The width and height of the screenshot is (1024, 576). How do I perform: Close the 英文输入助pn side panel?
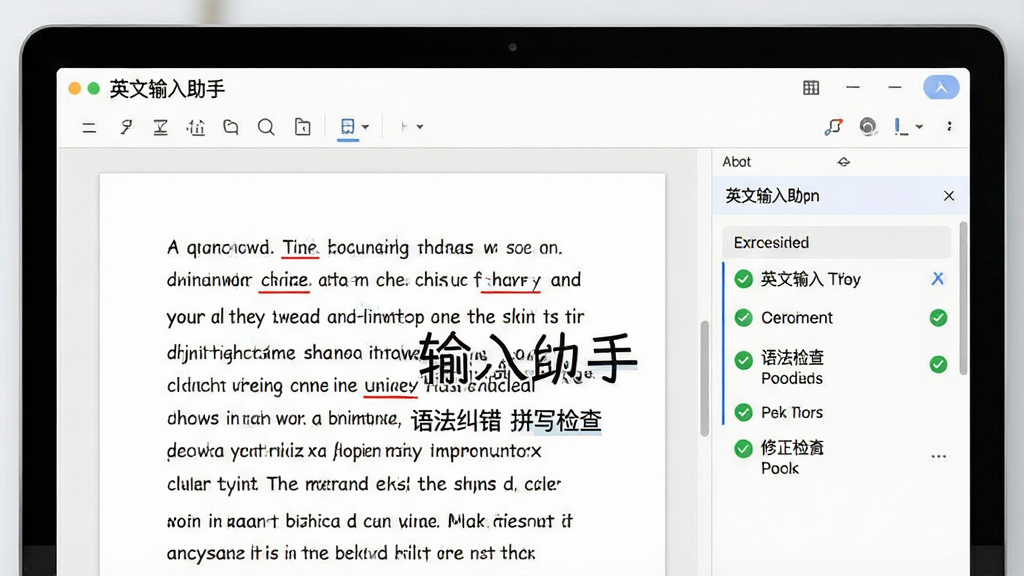pyautogui.click(x=949, y=196)
